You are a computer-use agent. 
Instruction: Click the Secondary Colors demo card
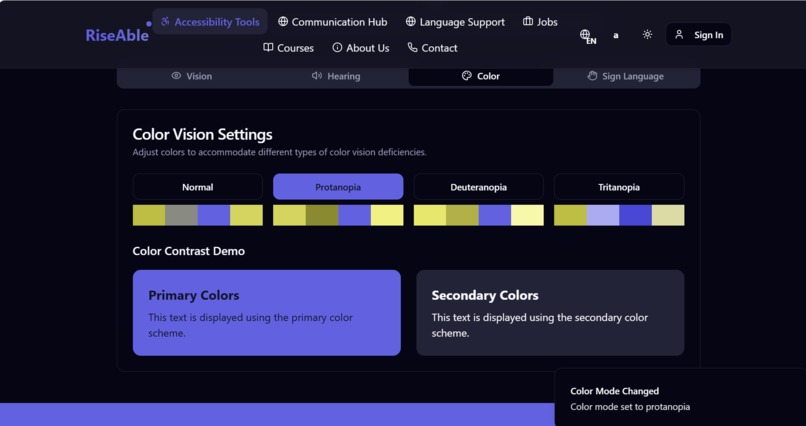550,313
